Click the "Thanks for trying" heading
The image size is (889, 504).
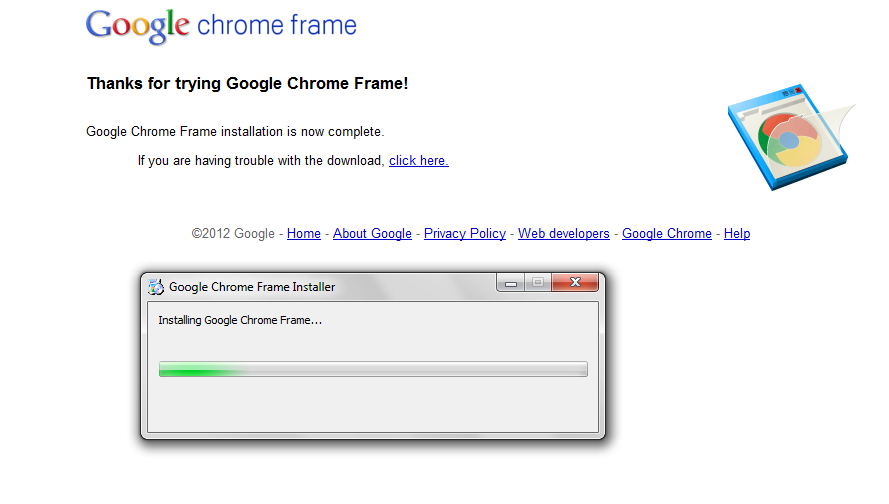tap(247, 84)
